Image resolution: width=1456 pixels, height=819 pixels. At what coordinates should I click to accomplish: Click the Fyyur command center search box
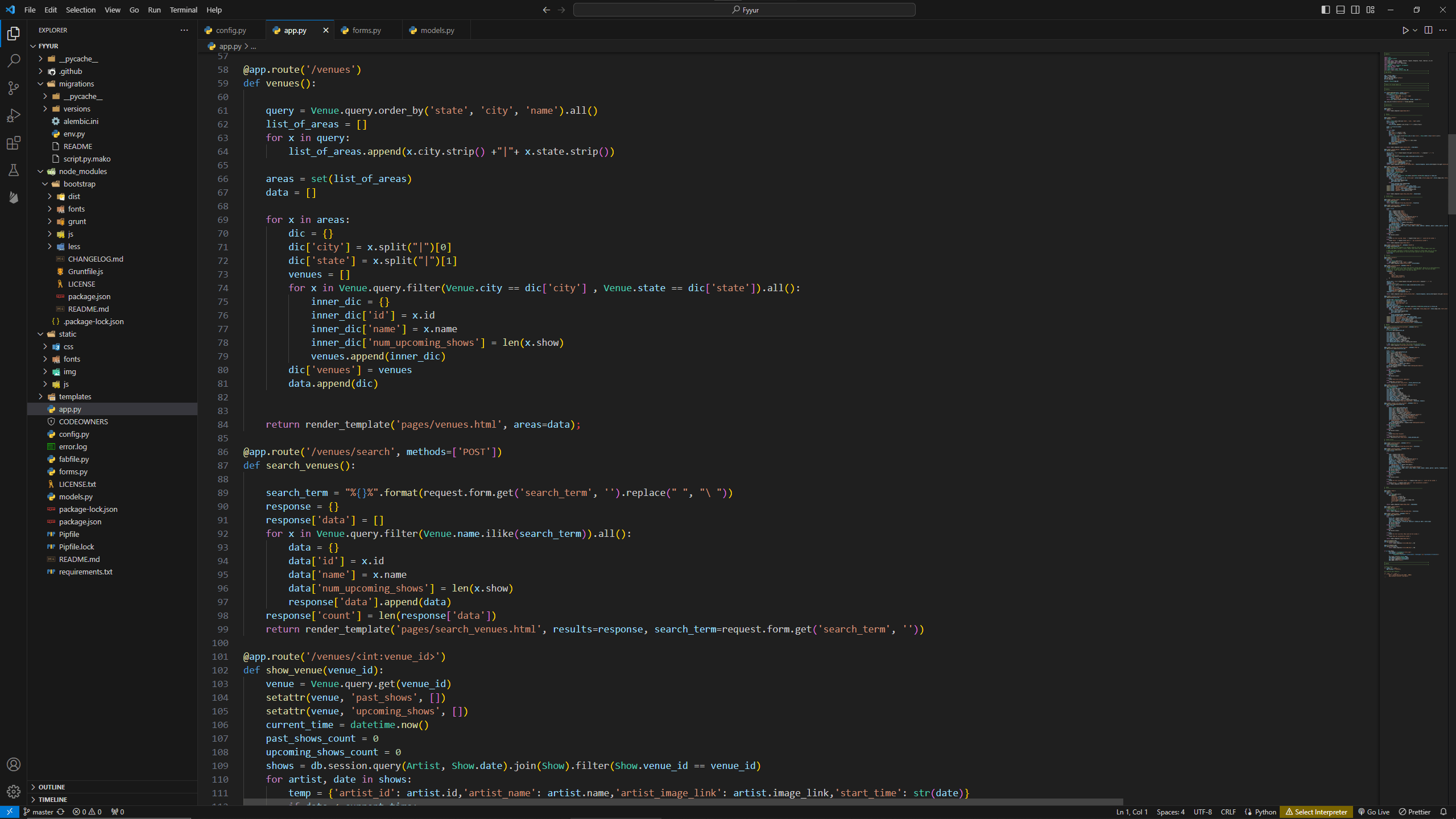point(744,10)
